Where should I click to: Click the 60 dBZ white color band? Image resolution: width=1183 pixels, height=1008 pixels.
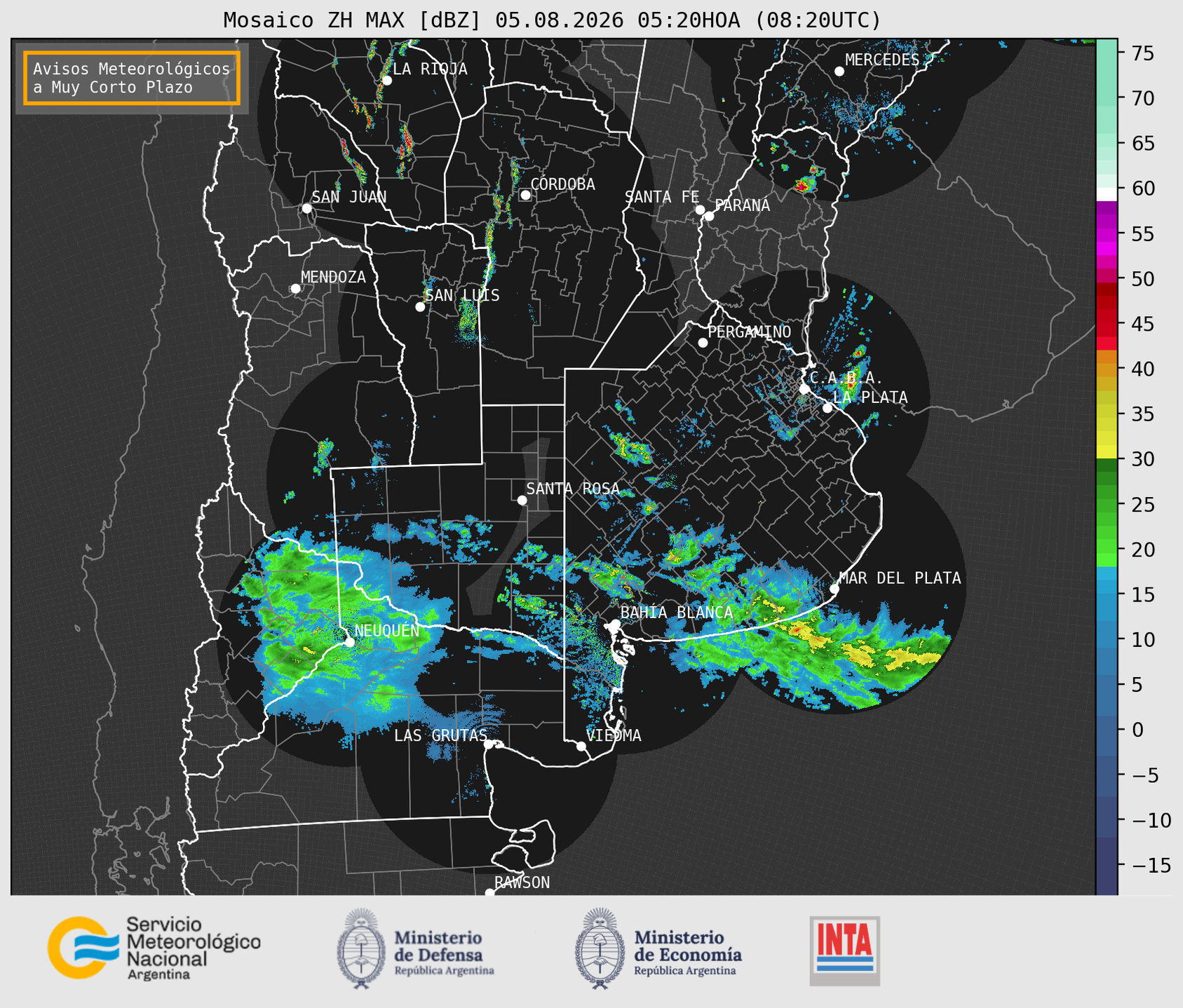[1106, 194]
